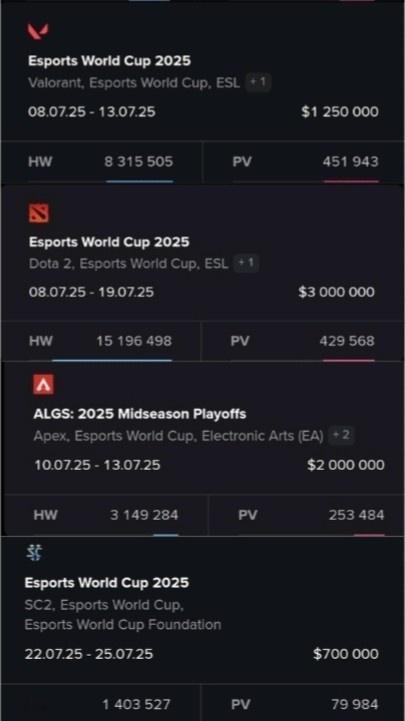The image size is (405, 721).
Task: Click the red Apex Legends logo icon
Action: pos(43,384)
